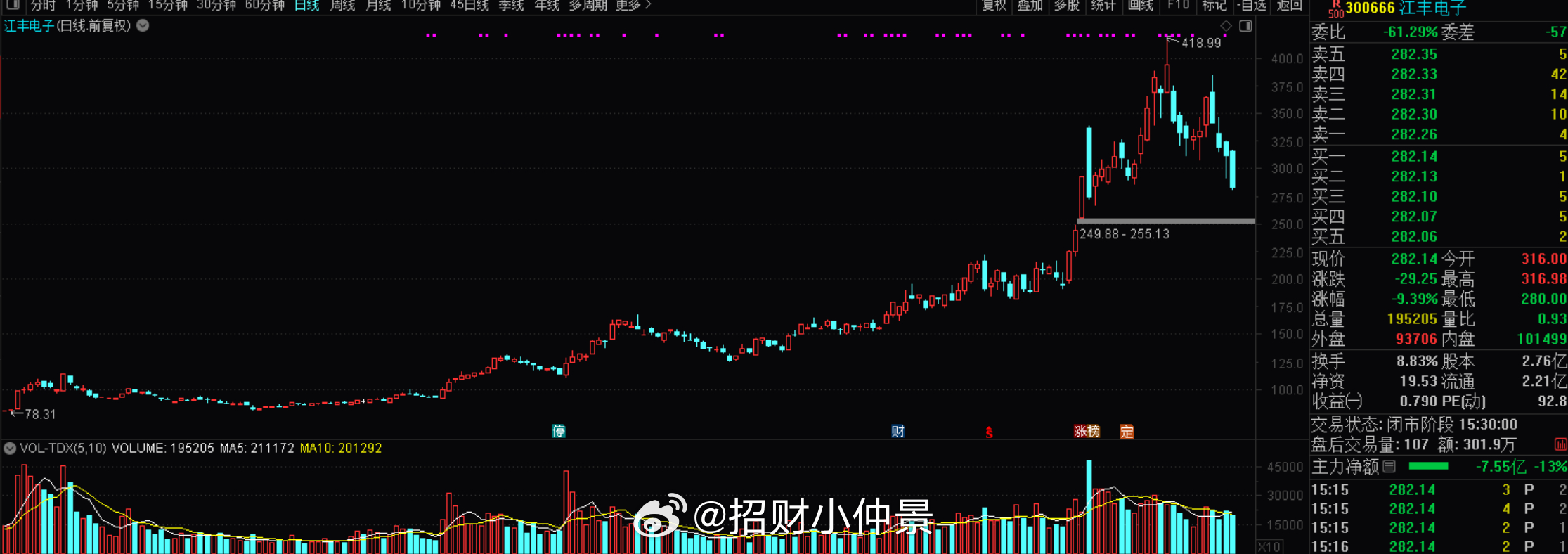Click the 委比 value -61.29%
This screenshot has height=554, width=1568.
click(1410, 32)
